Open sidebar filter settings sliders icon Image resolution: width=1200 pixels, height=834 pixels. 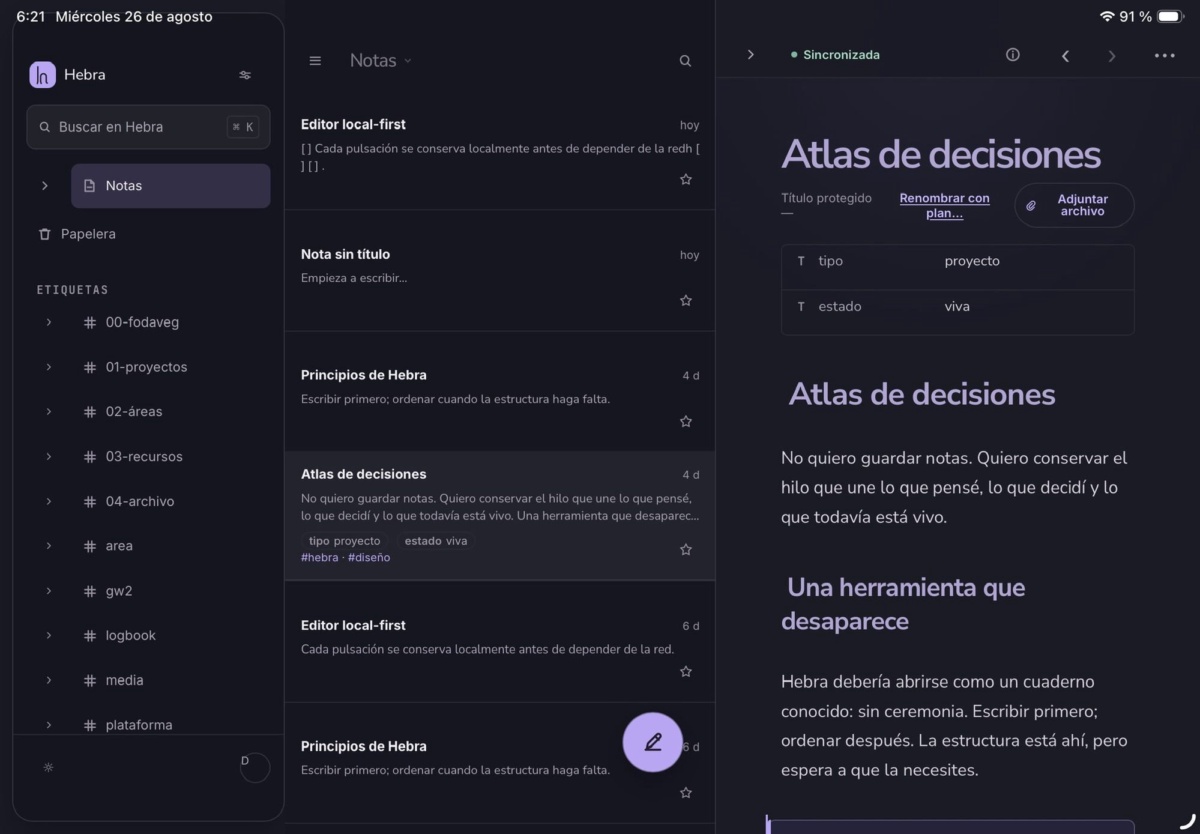(x=245, y=75)
